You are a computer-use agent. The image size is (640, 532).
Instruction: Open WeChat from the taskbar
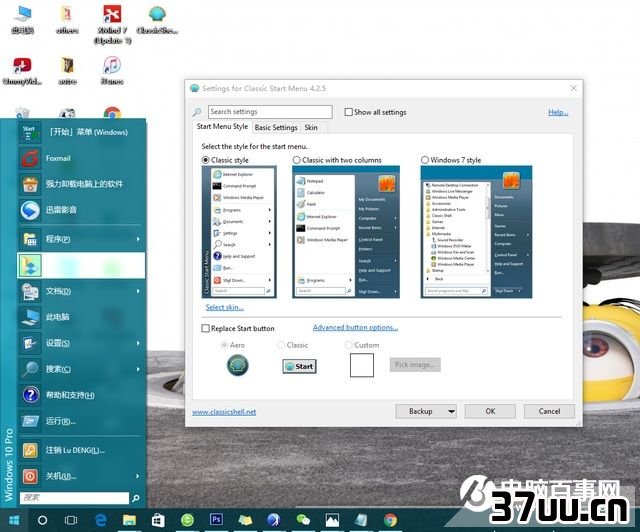pyautogui.click(x=303, y=520)
